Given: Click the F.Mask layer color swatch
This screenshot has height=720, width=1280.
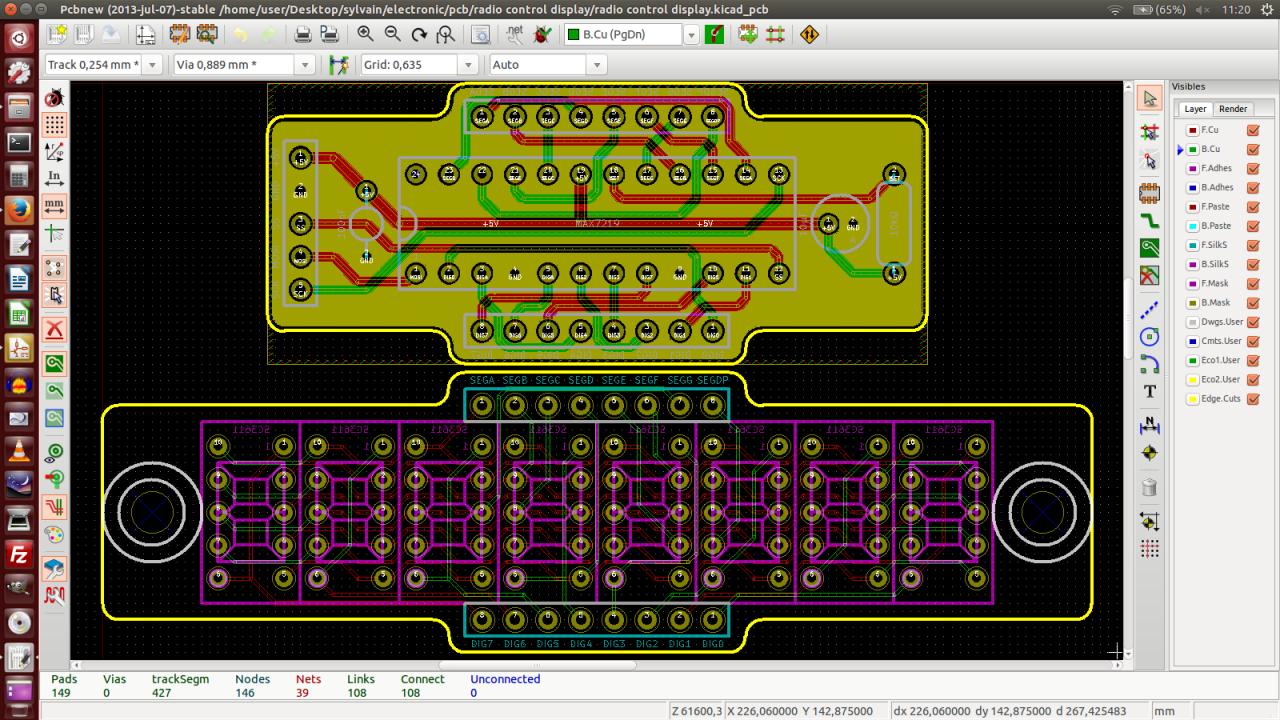Looking at the screenshot, I should coord(1192,284).
